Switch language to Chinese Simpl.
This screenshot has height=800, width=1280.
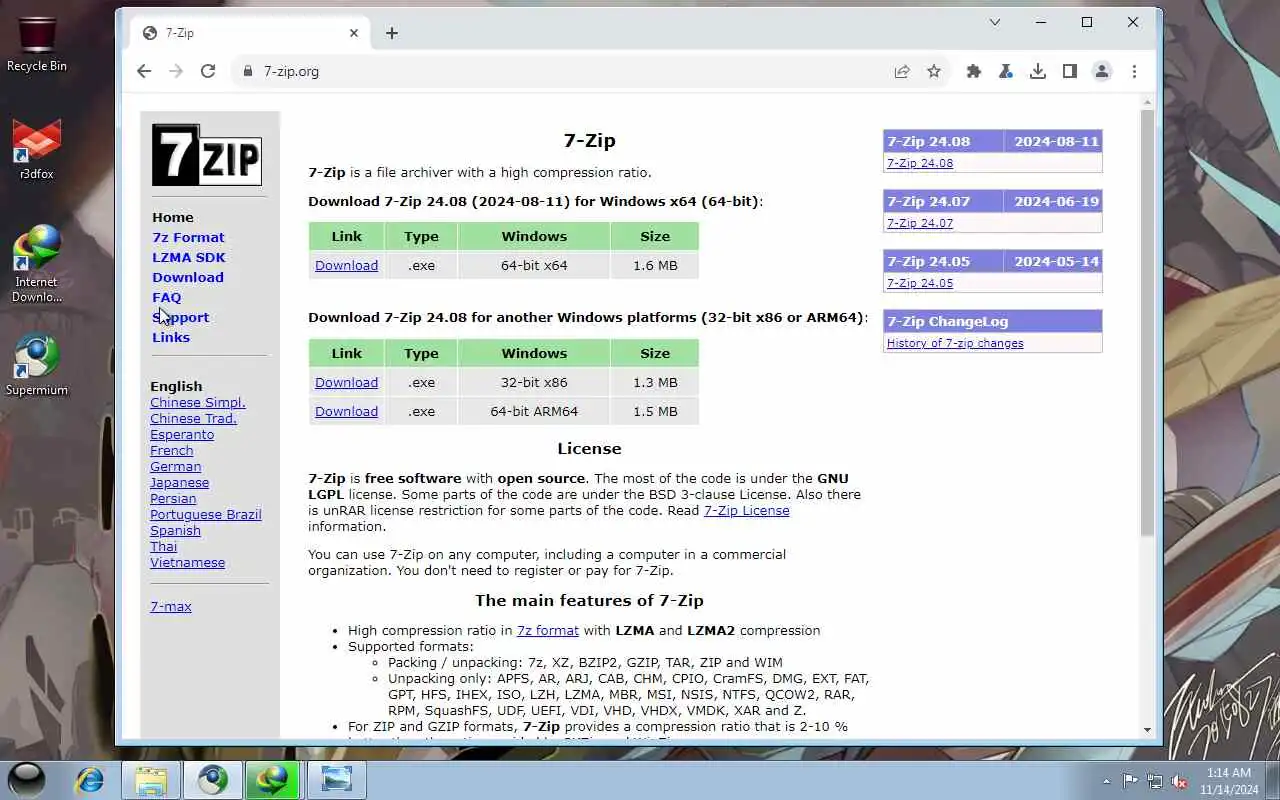[x=198, y=402]
